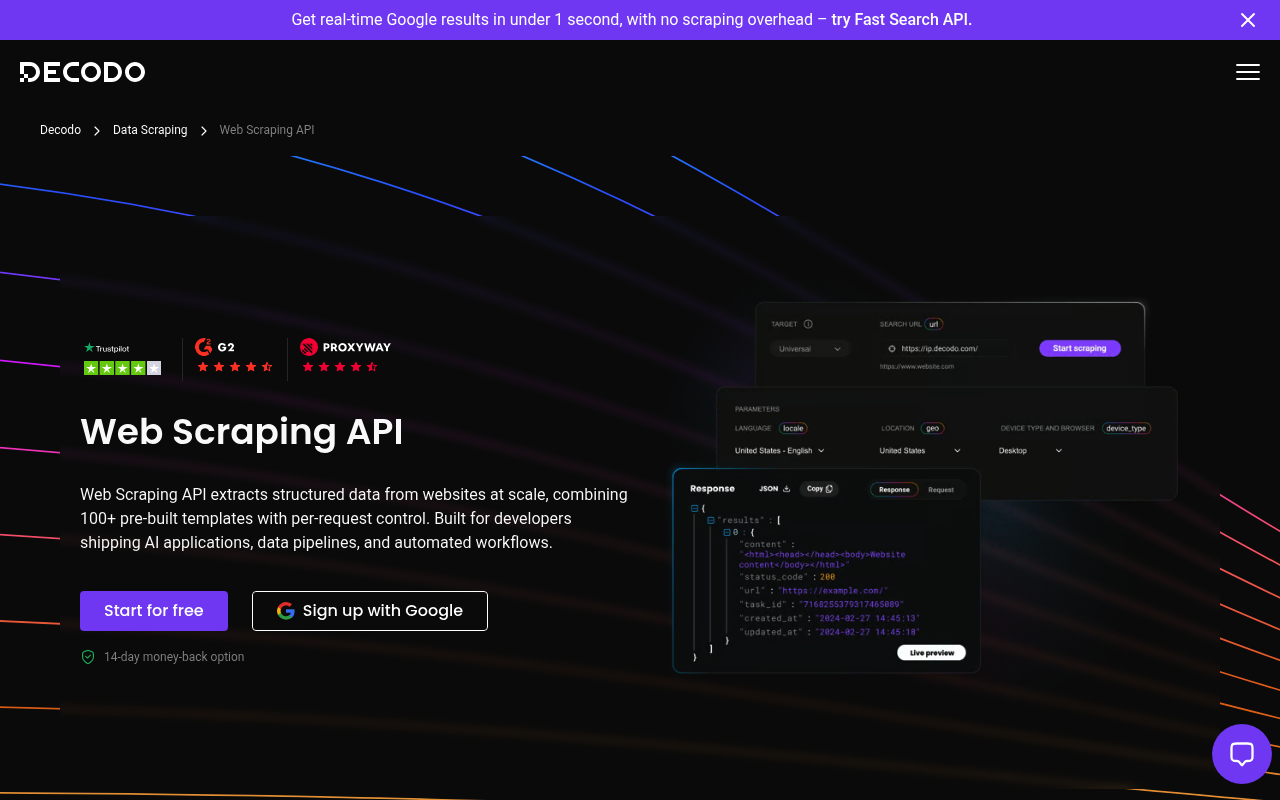
Task: Click the Web Scraping API heading
Action: [x=241, y=432]
